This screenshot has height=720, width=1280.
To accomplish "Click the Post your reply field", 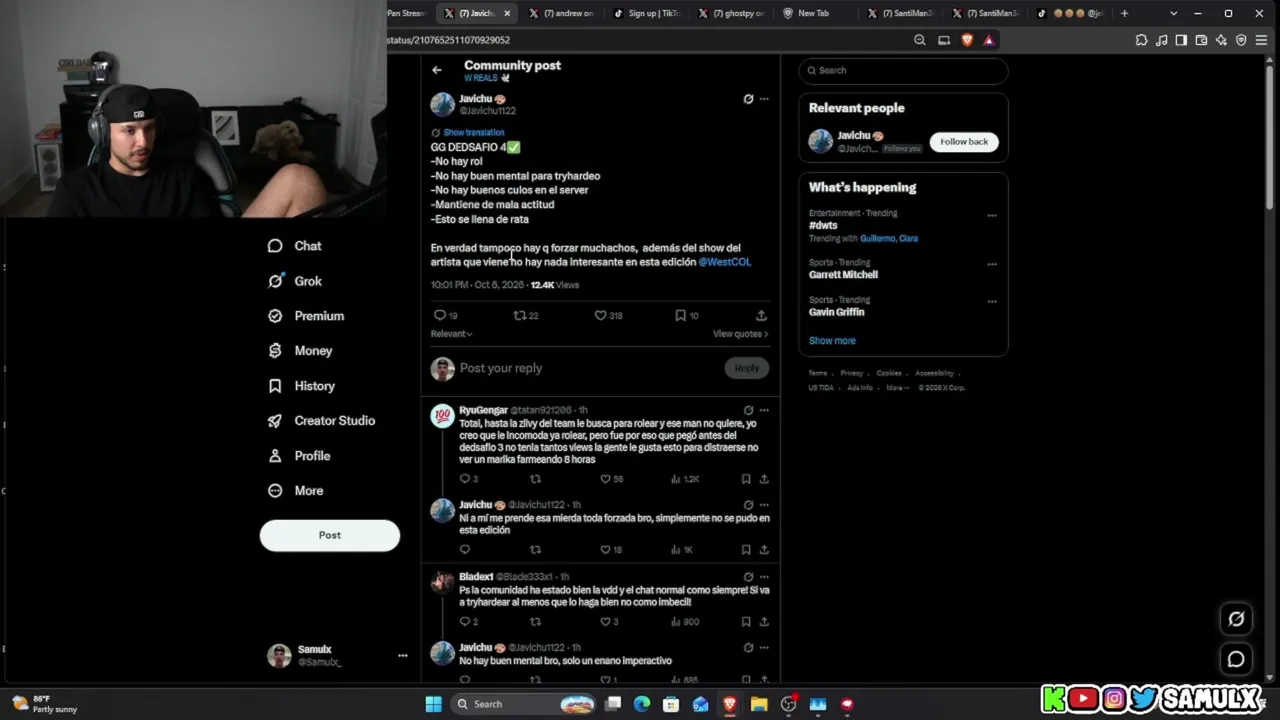I will [x=590, y=368].
